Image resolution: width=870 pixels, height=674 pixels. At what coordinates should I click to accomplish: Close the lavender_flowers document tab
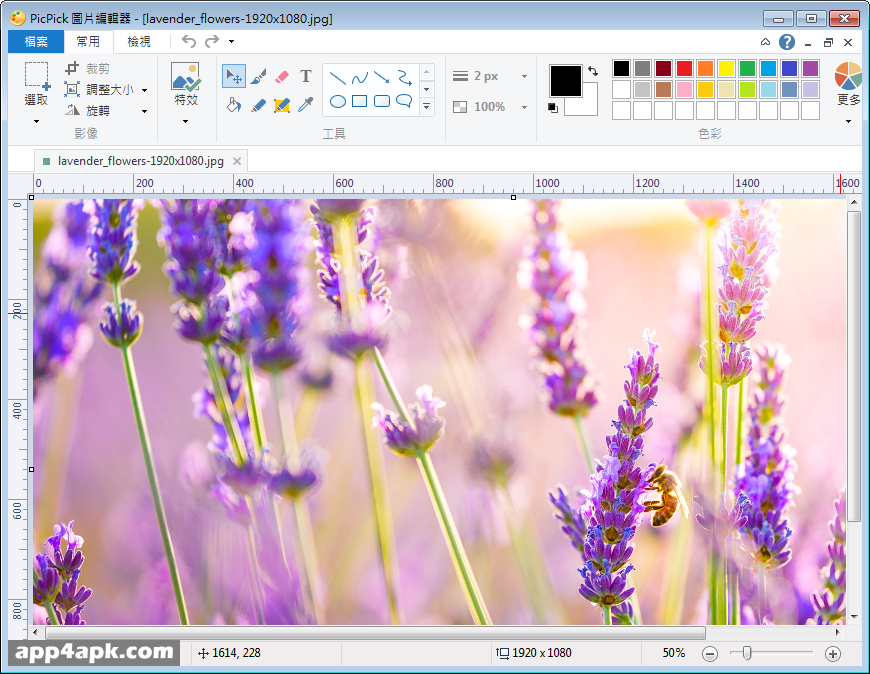pos(237,161)
